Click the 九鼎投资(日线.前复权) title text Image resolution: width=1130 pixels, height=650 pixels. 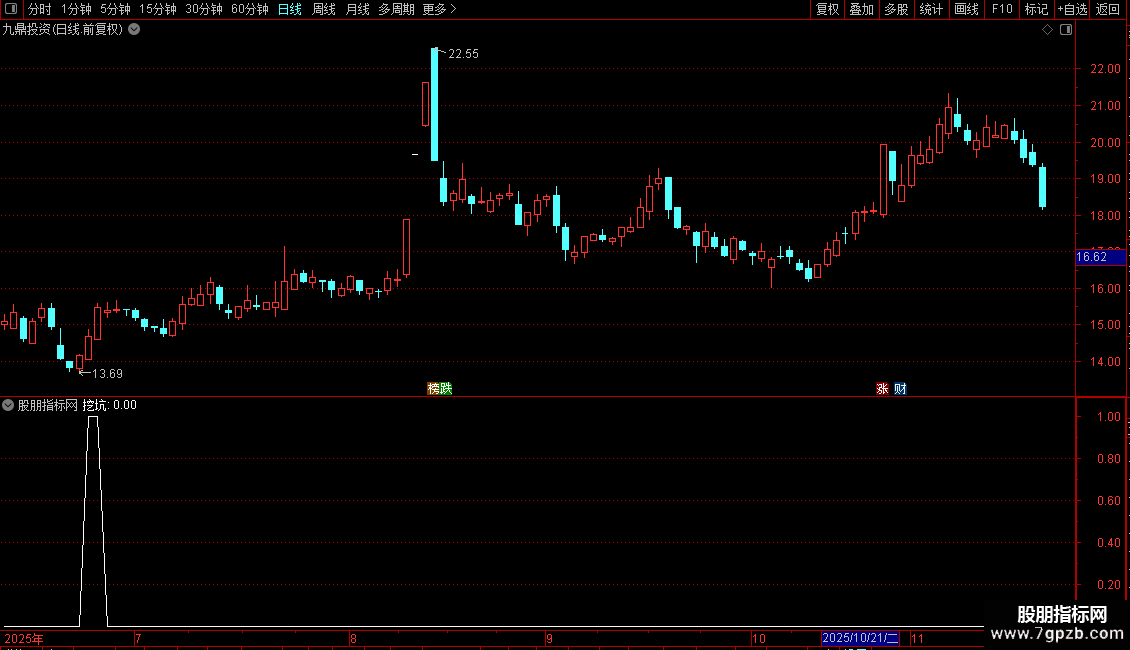tap(63, 30)
